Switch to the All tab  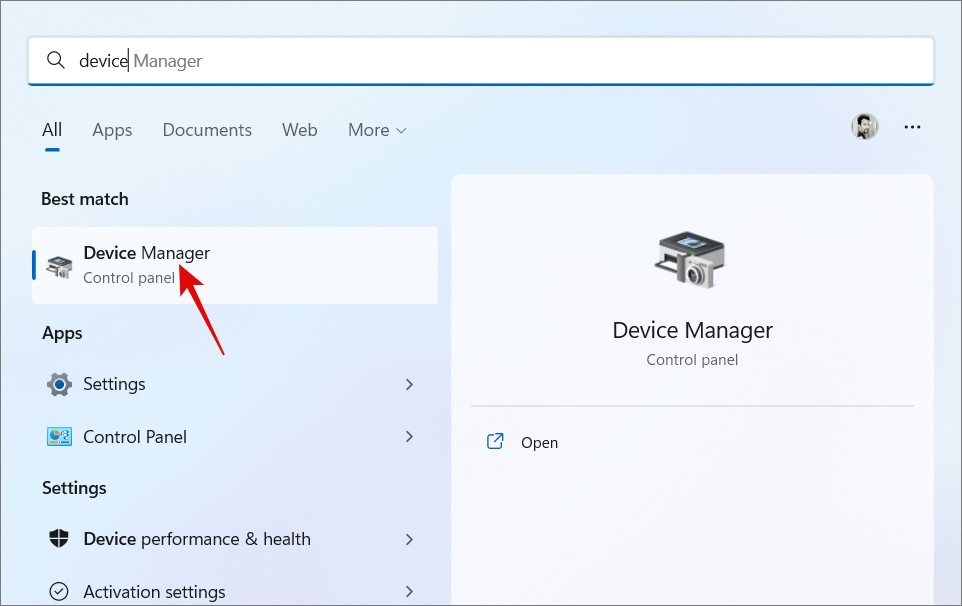click(52, 130)
